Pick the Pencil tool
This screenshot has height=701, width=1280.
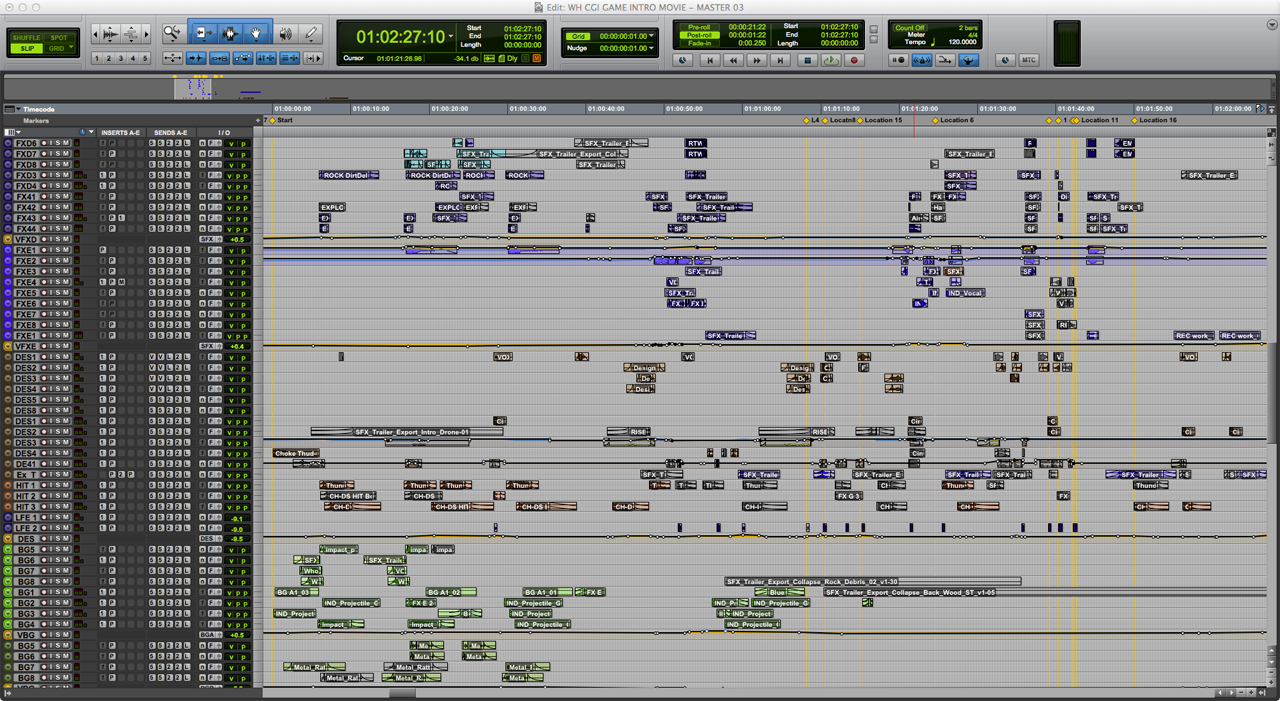311,34
